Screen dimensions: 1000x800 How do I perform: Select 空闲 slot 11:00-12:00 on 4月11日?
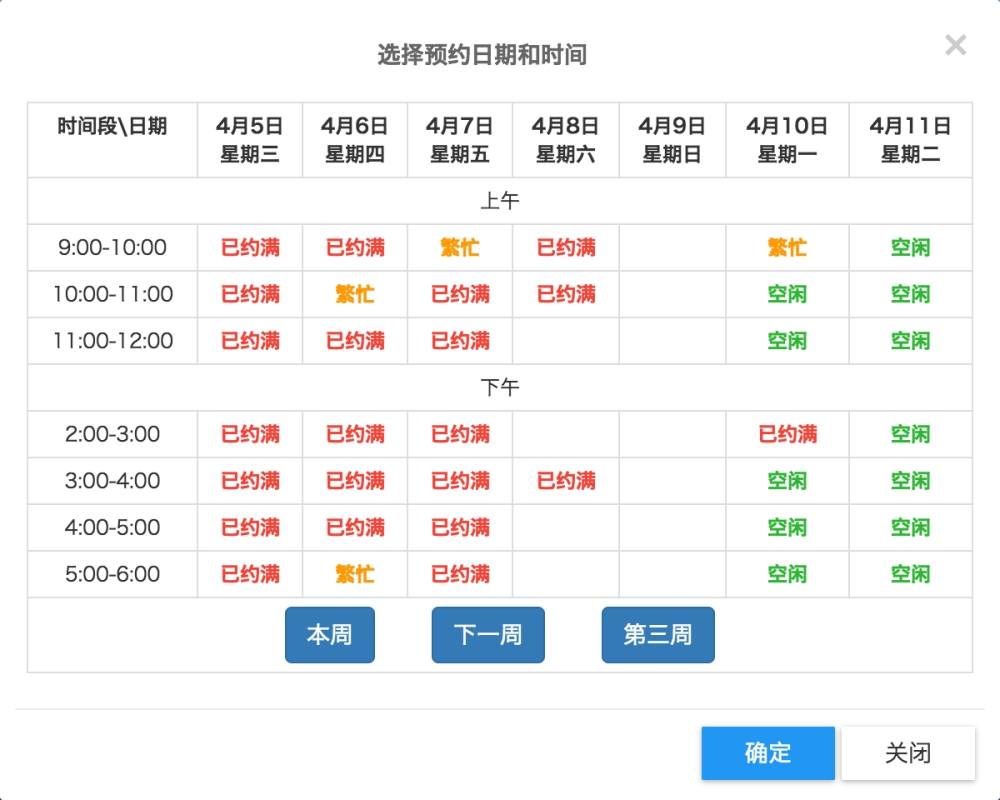[910, 341]
